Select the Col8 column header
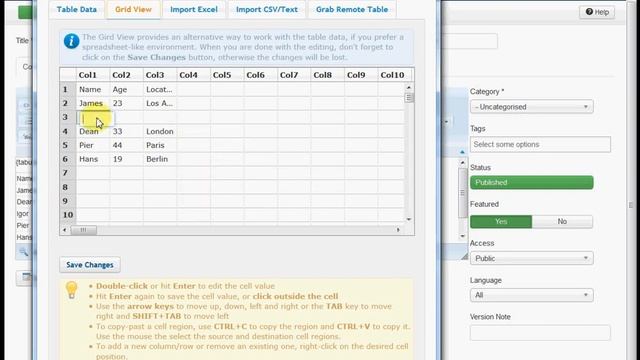 (327, 75)
